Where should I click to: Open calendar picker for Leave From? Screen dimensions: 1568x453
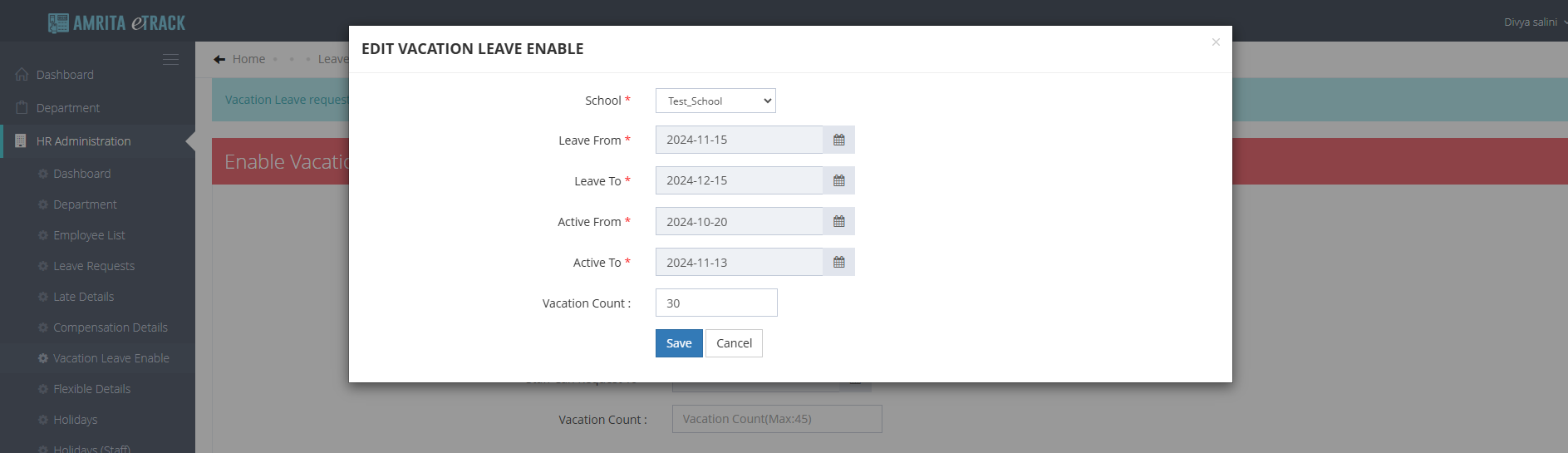coord(838,140)
